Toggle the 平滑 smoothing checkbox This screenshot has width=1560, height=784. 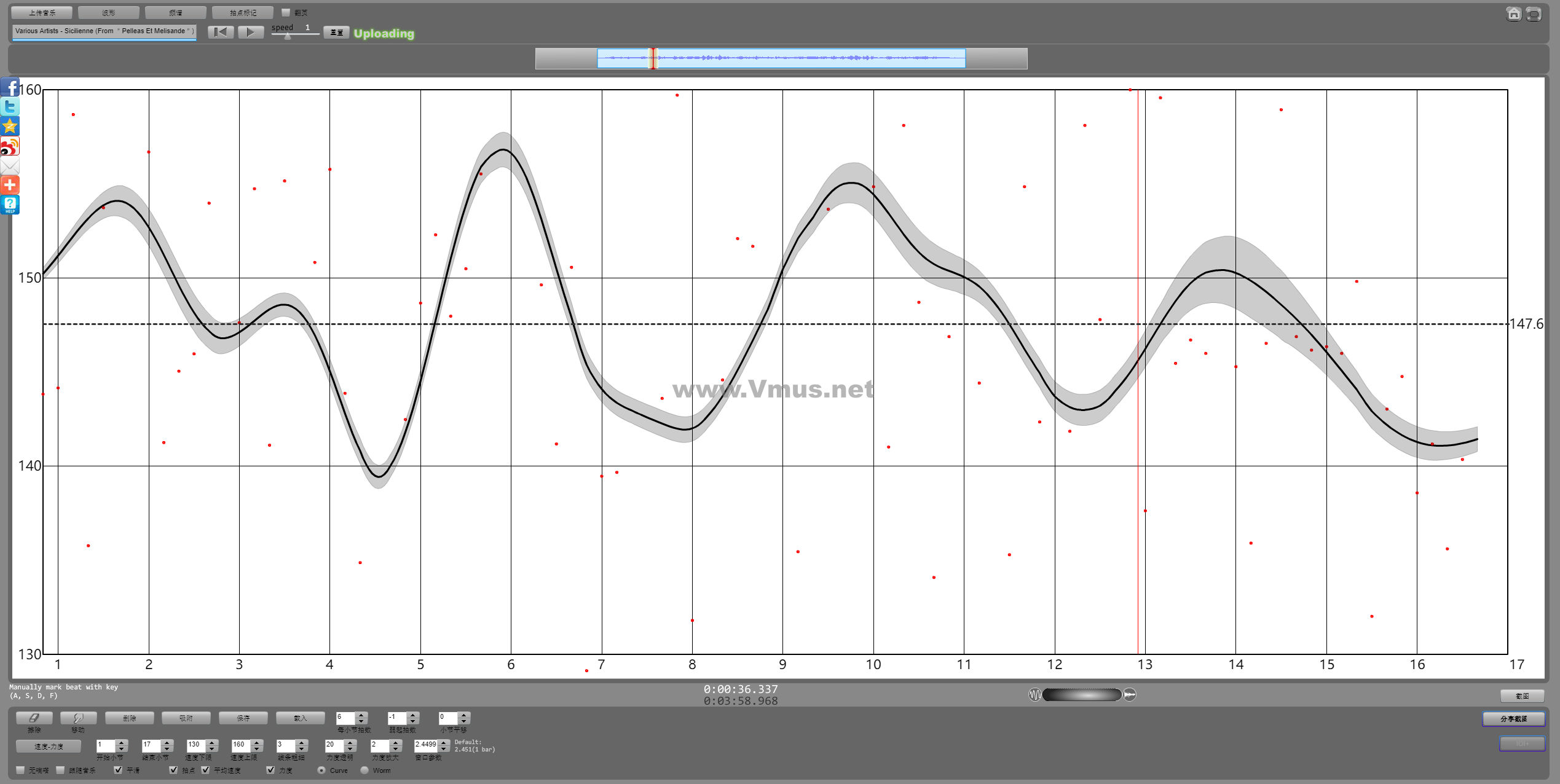(118, 770)
